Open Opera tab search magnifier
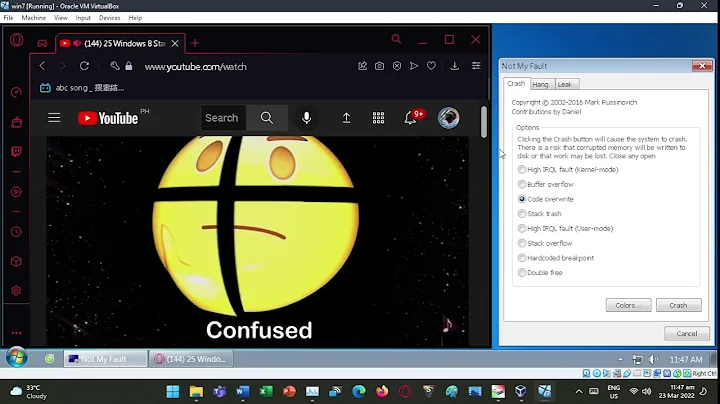 [396, 39]
